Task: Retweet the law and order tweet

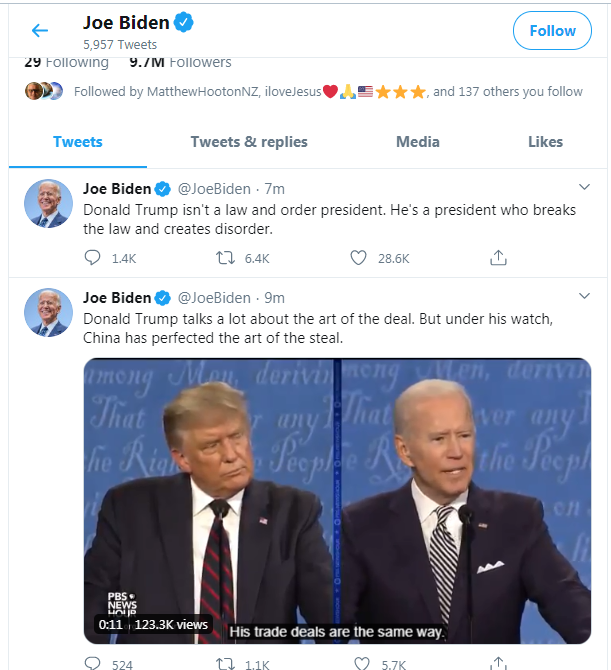Action: (227, 258)
